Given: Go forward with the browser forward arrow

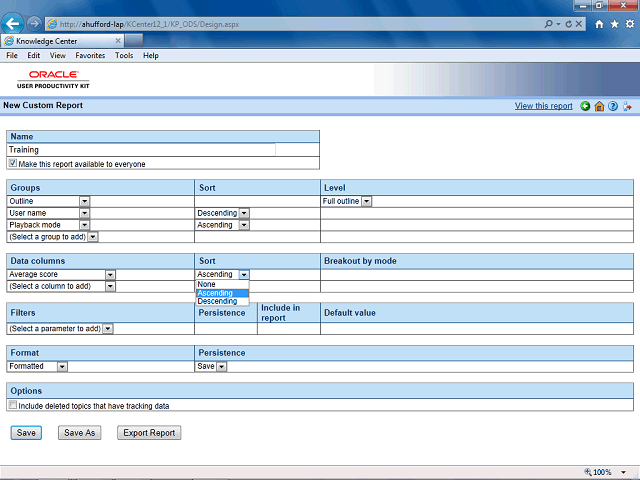Looking at the screenshot, I should pyautogui.click(x=34, y=24).
